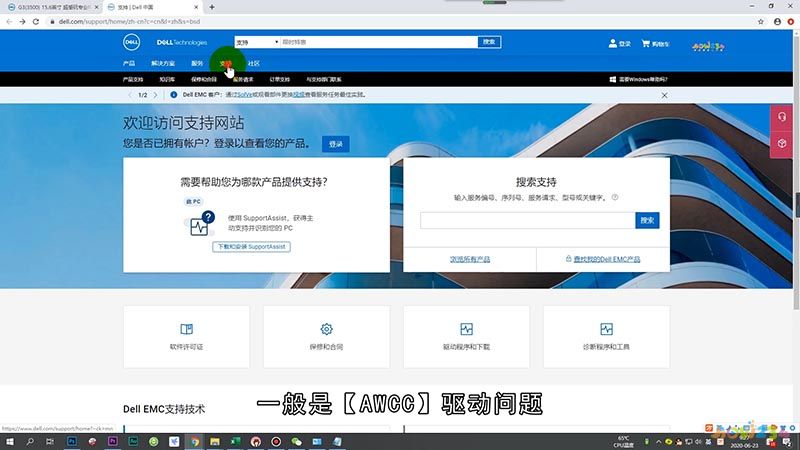Image resolution: width=800 pixels, height=450 pixels.
Task: Show previous notification with left chevron
Action: pyautogui.click(x=130, y=95)
